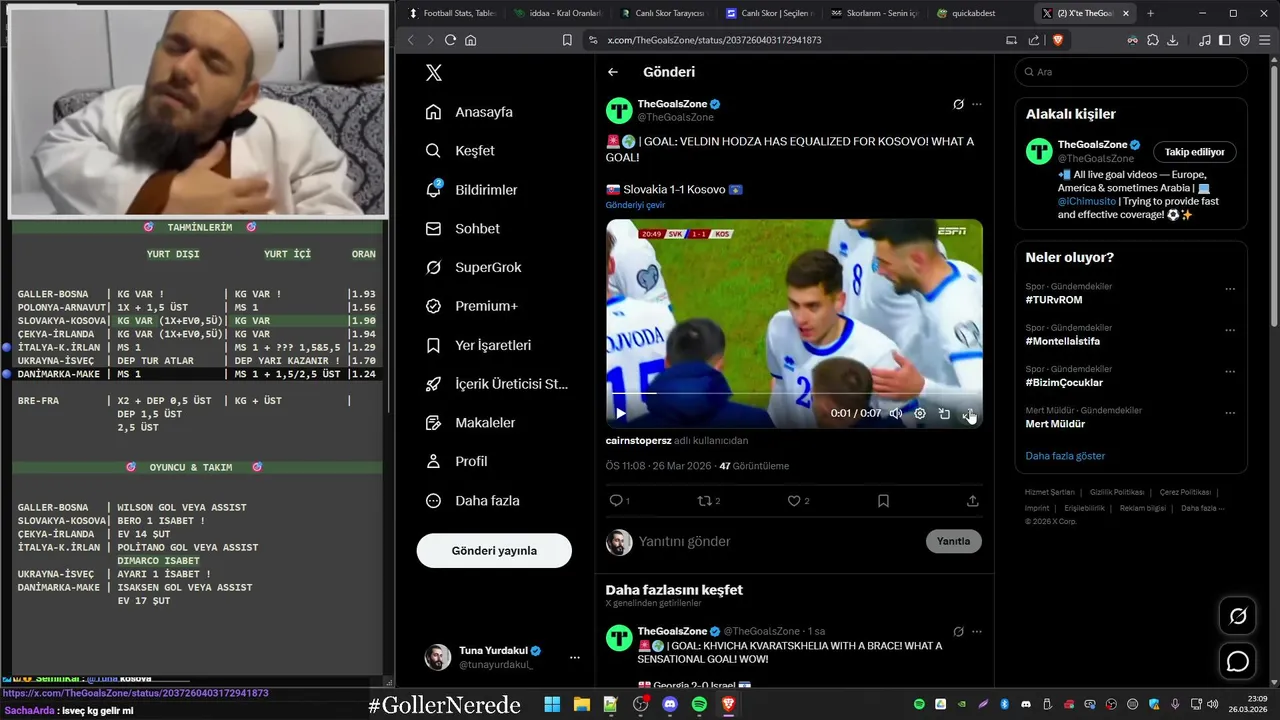1280x720 pixels.
Task: Open the browser extensions puzzle icon
Action: click(x=1153, y=40)
